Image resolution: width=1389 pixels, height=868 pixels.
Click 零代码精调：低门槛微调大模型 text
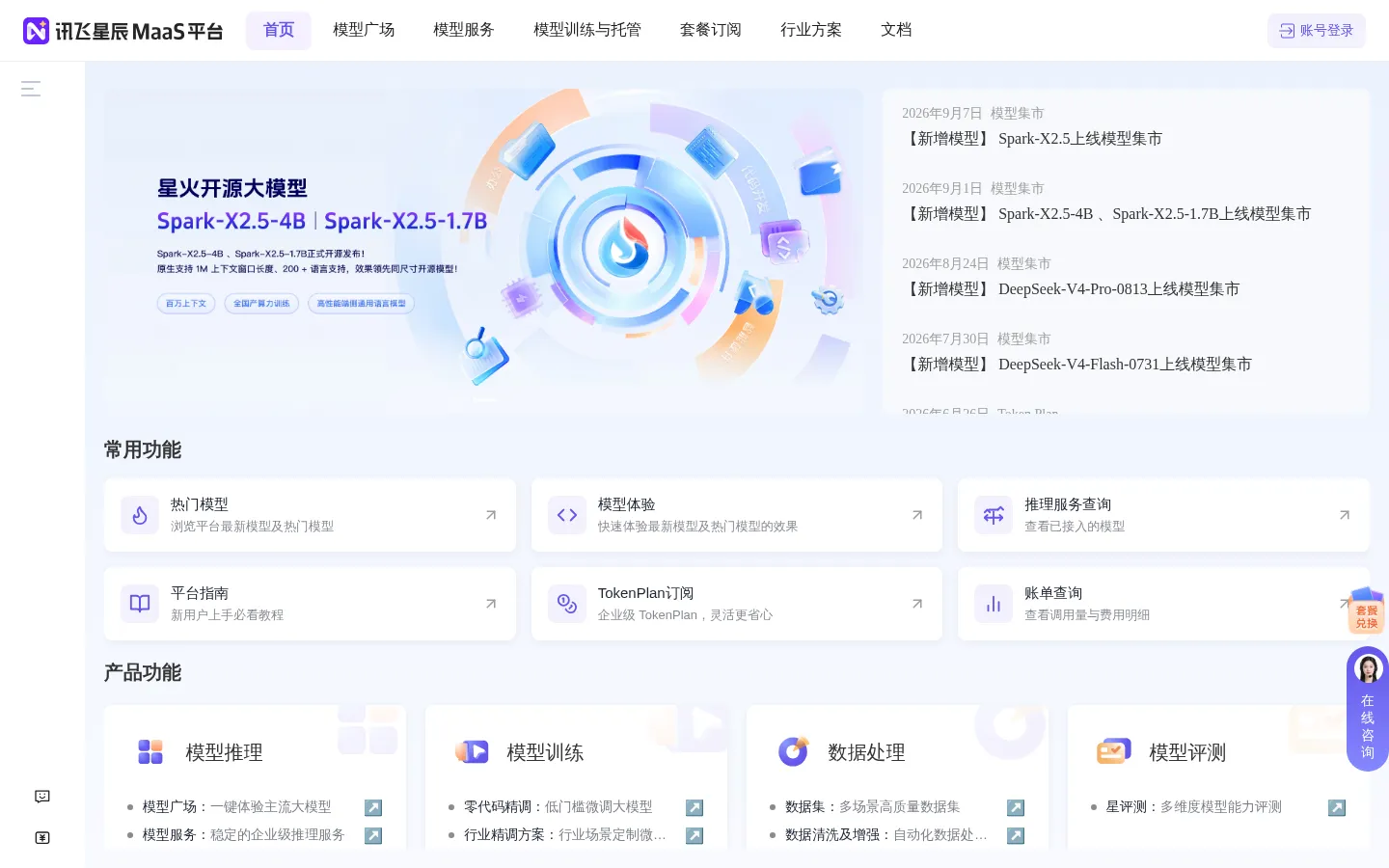click(x=558, y=807)
